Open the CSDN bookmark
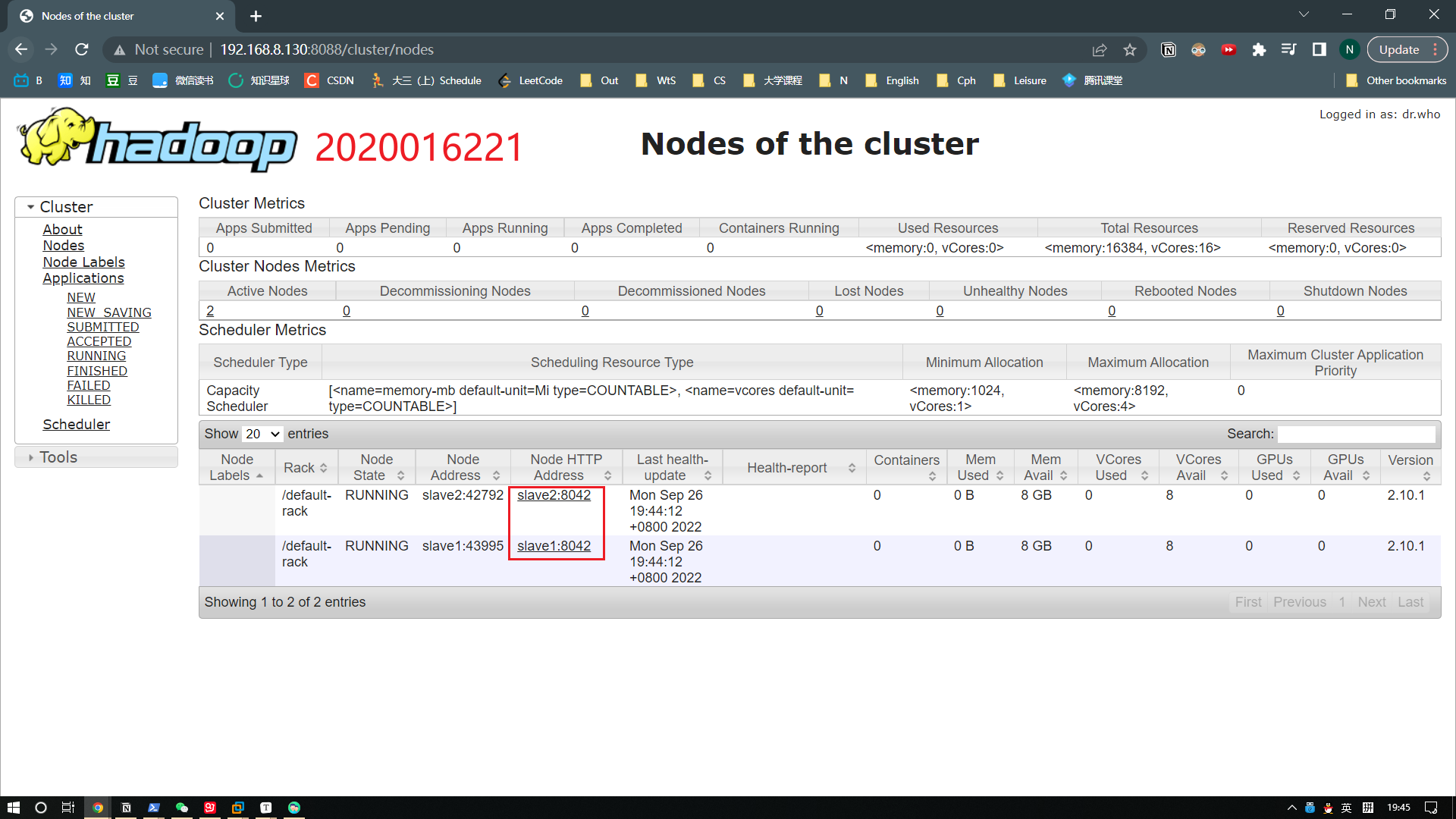 point(329,80)
